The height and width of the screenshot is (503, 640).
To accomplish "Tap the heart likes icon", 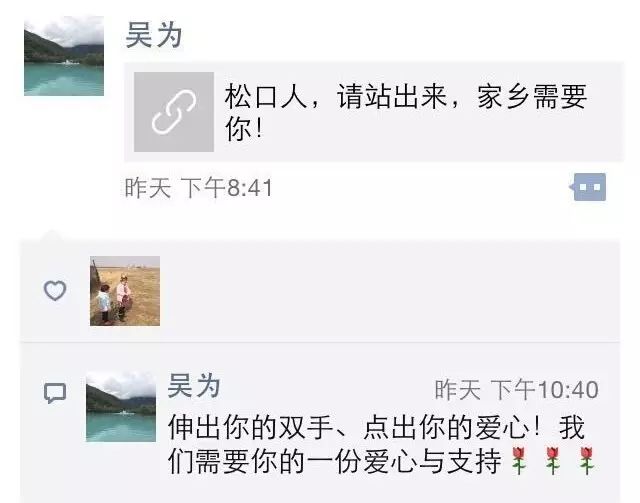I will pyautogui.click(x=55, y=291).
